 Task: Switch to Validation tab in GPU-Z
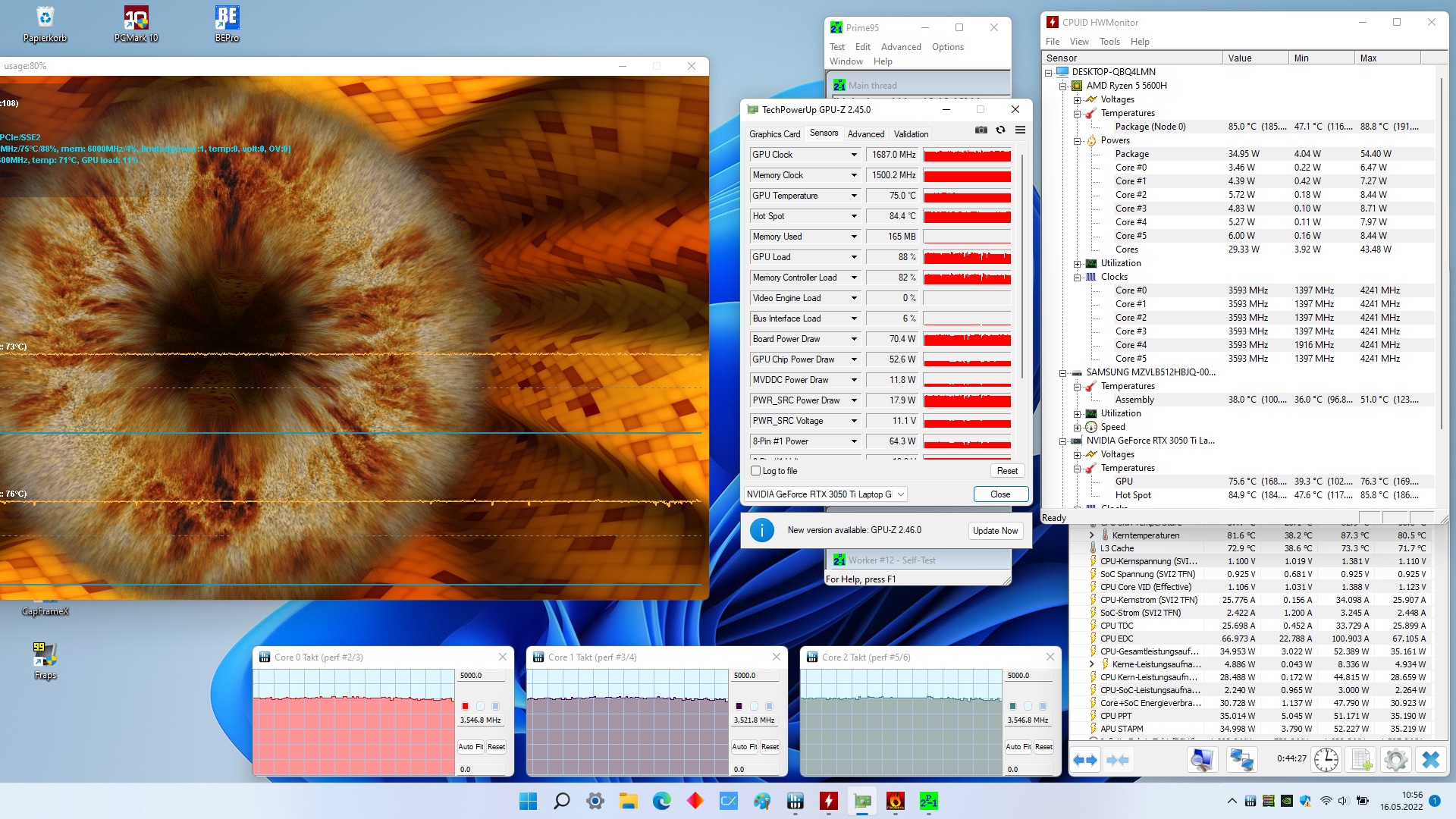click(911, 134)
